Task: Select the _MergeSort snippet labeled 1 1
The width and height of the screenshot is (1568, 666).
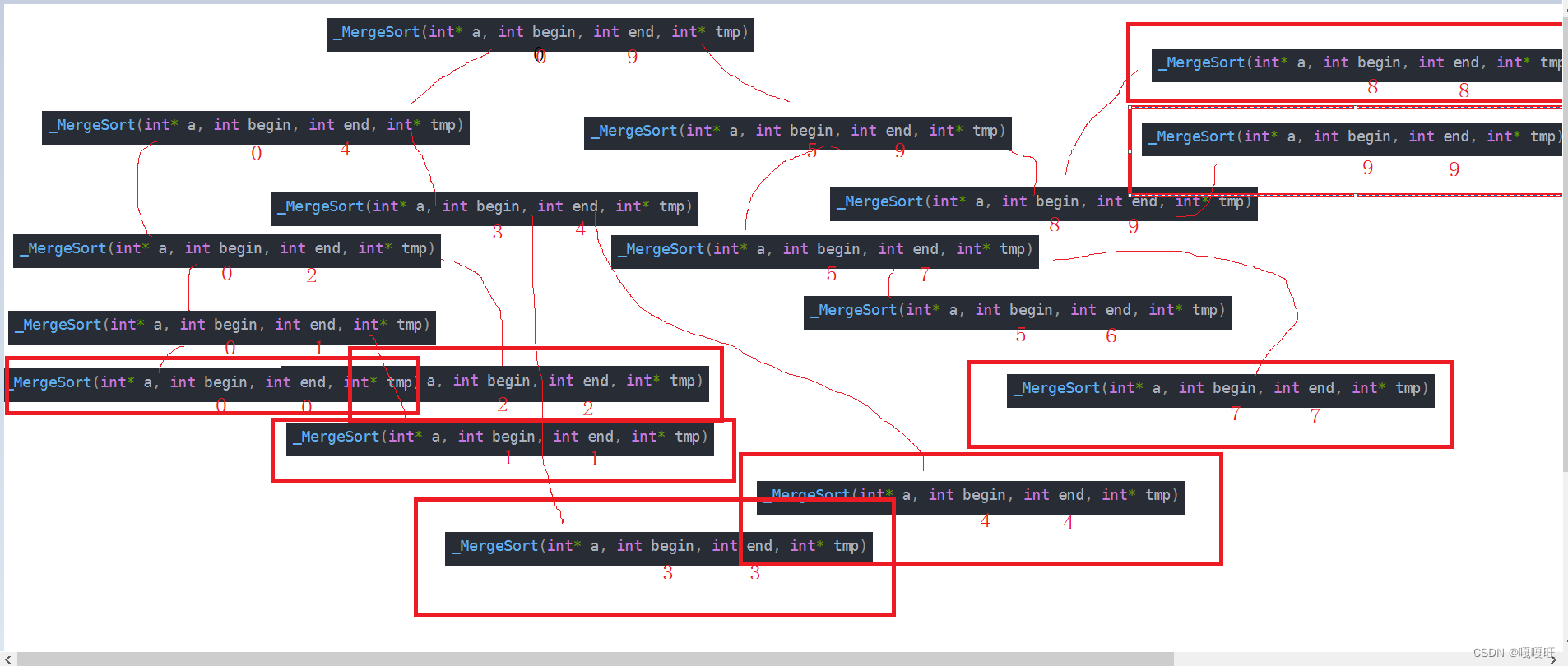Action: click(499, 438)
